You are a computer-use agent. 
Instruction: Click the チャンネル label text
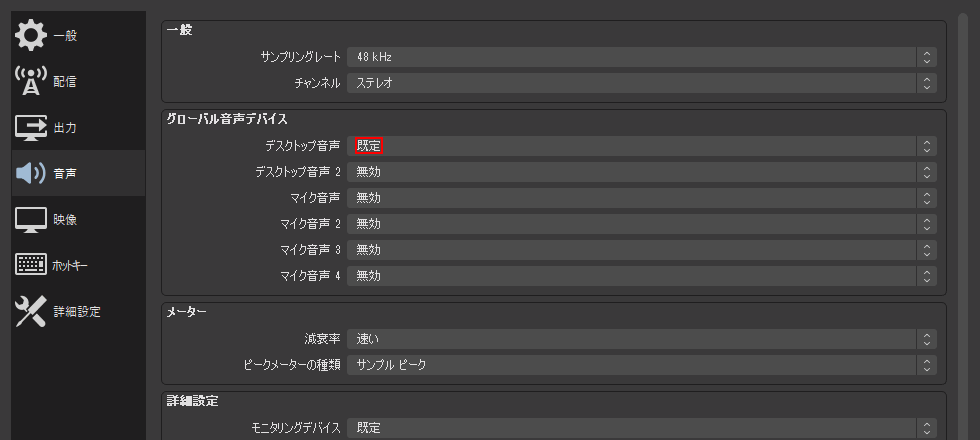pos(318,82)
